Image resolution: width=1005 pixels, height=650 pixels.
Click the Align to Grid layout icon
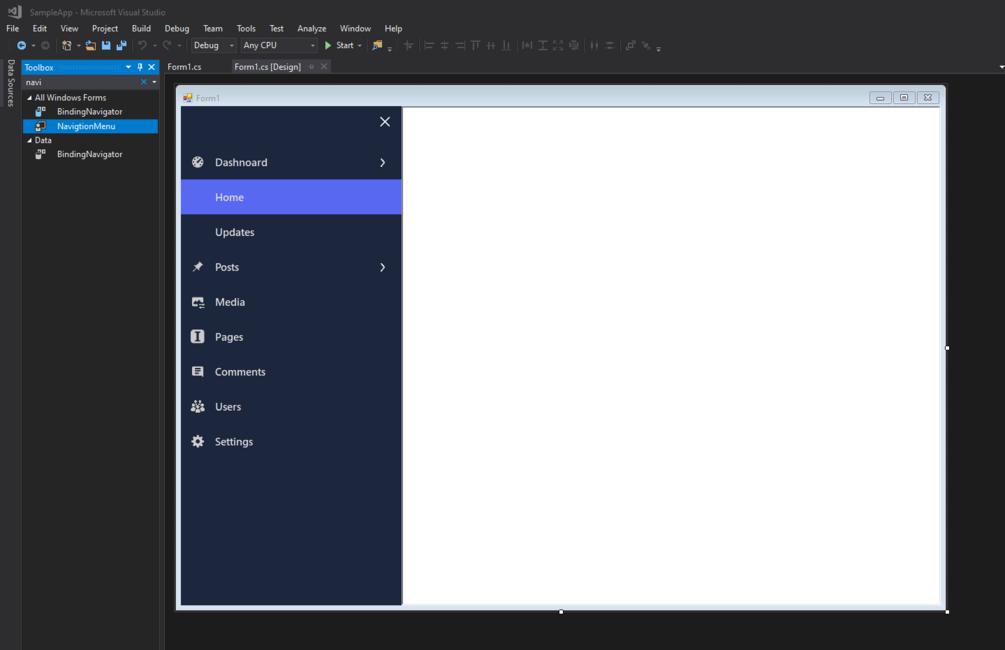[408, 46]
